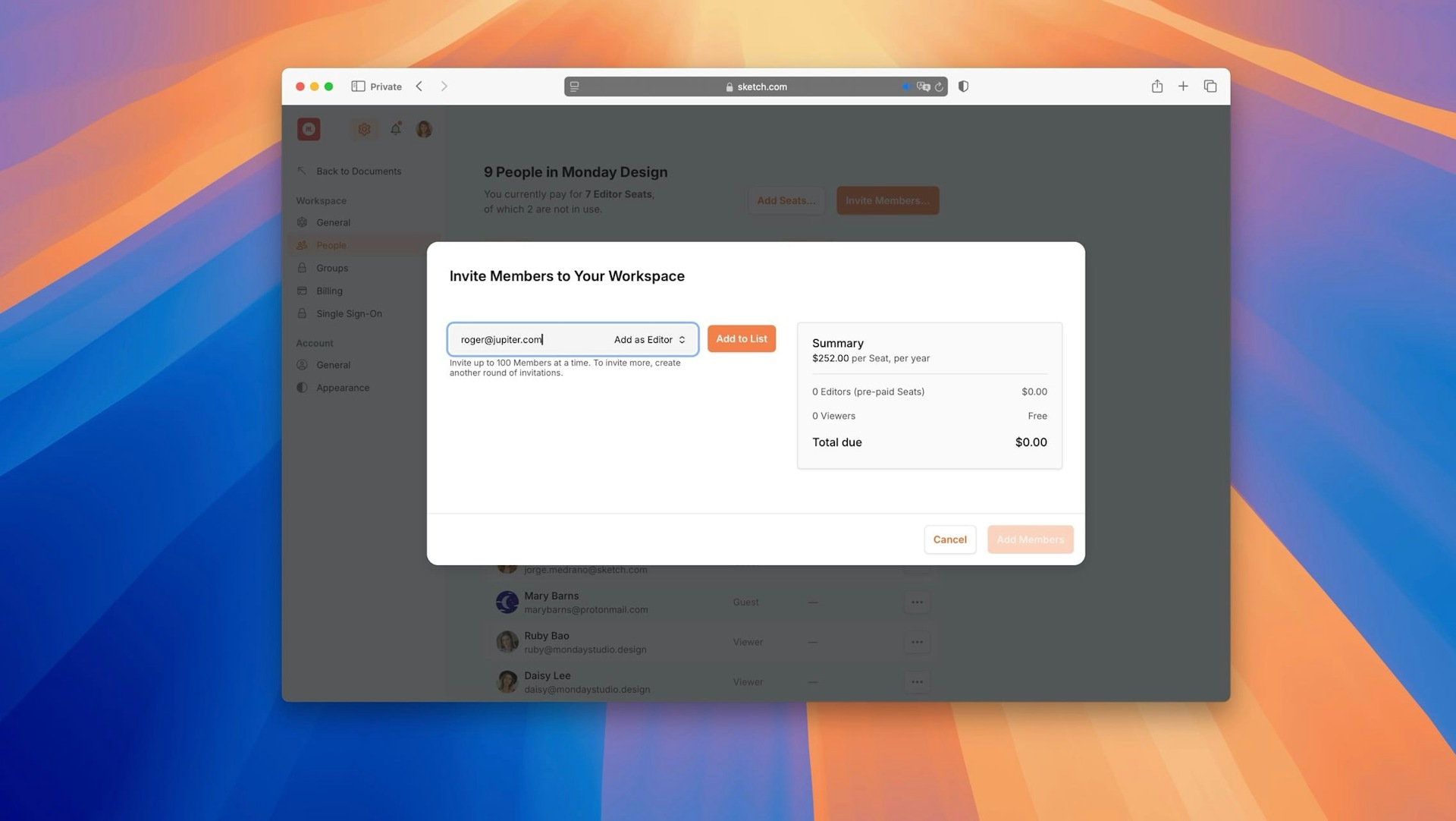Screen dimensions: 1456x821
Task: Click the Back to Documents arrow icon
Action: tap(303, 171)
